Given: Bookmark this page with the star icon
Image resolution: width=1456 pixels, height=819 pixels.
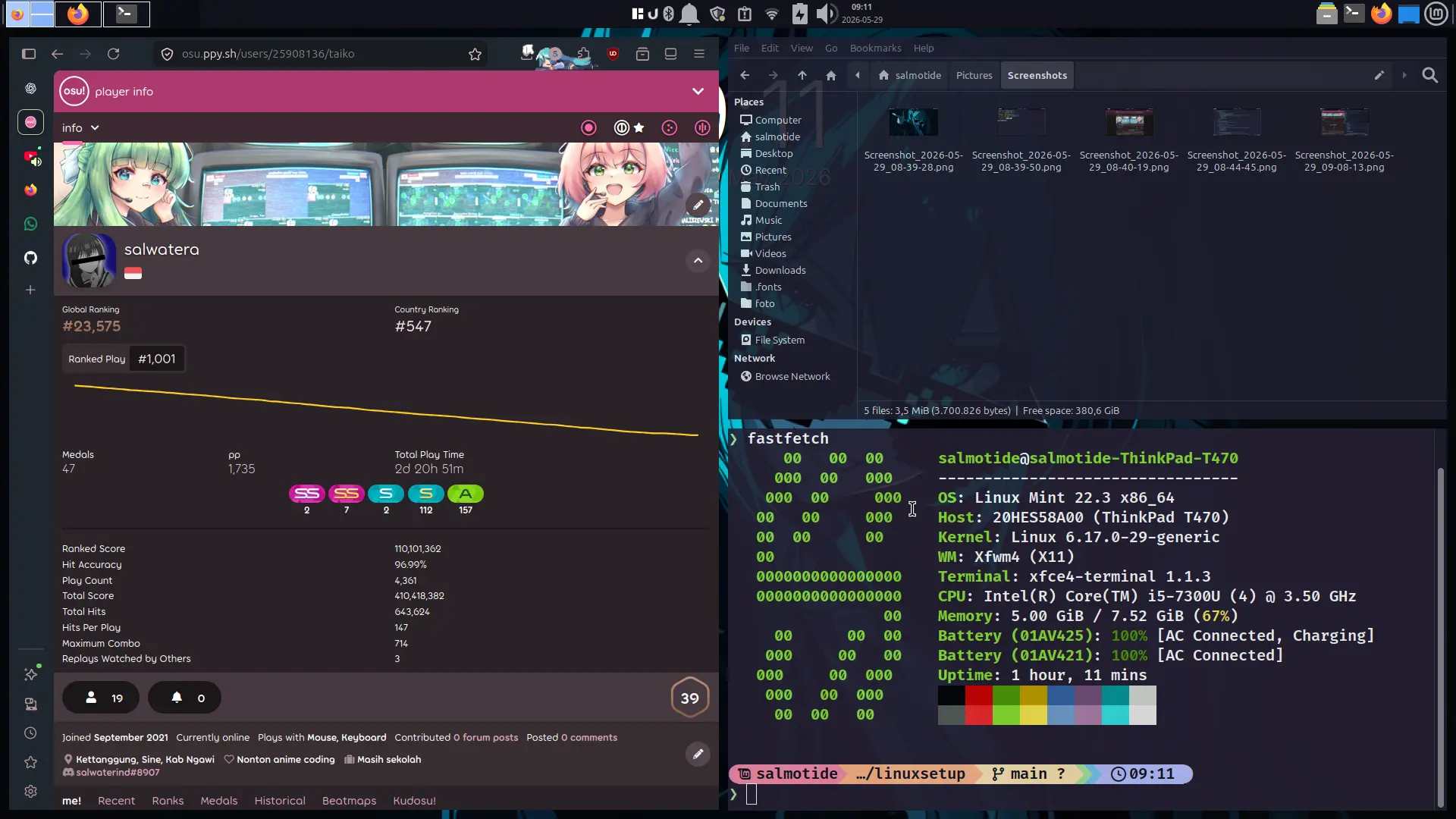Looking at the screenshot, I should [x=475, y=54].
